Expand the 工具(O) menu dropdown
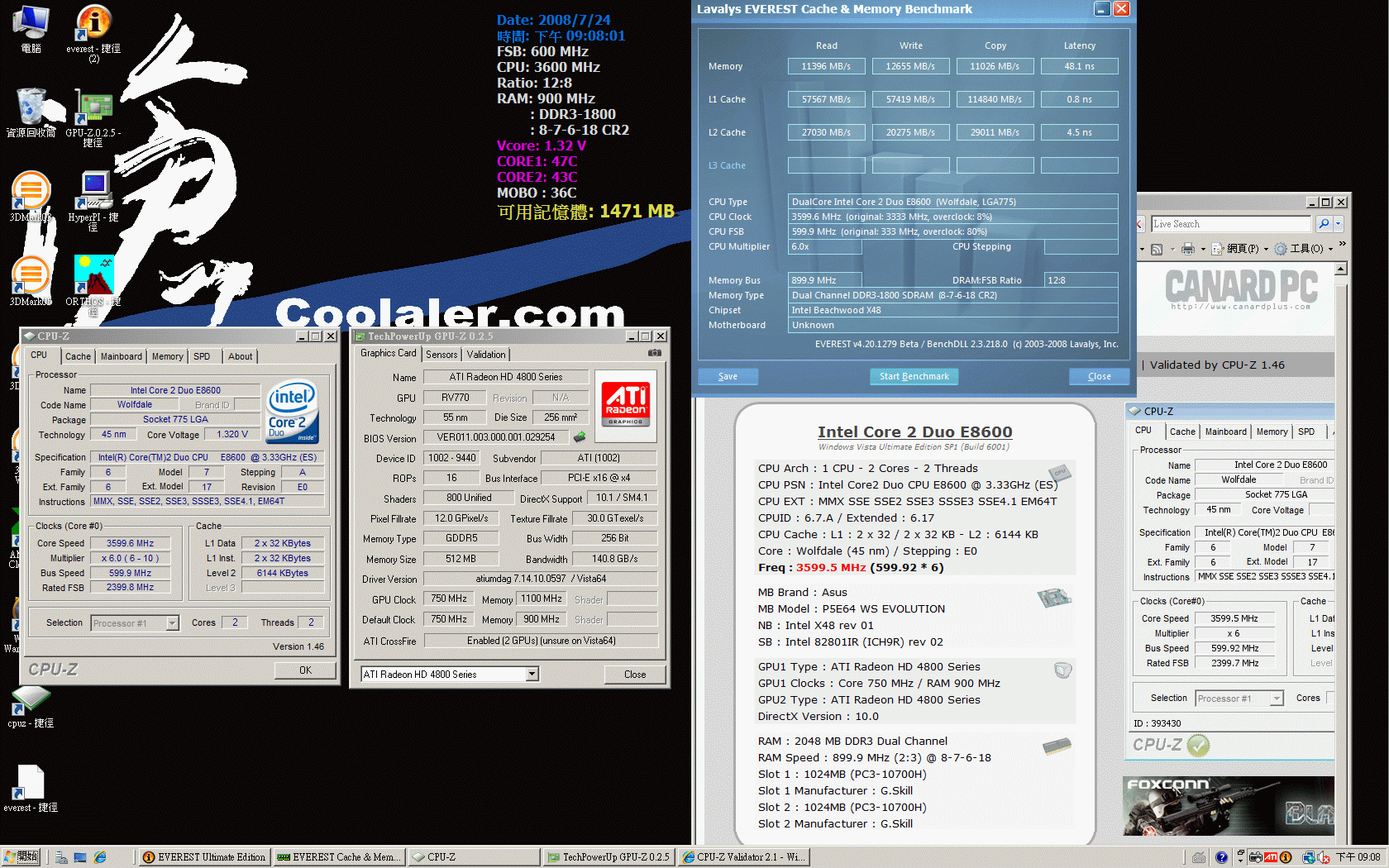 [x=1330, y=250]
